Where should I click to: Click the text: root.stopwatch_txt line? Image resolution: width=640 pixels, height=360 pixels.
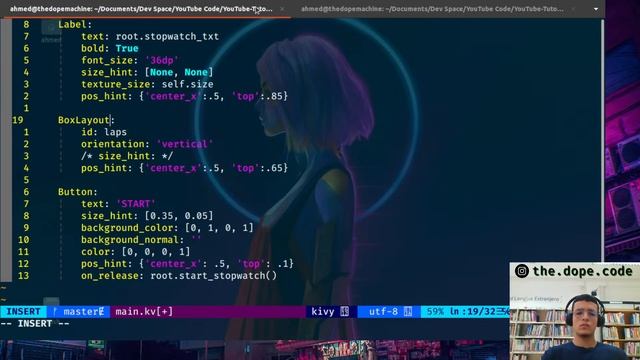tap(150, 36)
